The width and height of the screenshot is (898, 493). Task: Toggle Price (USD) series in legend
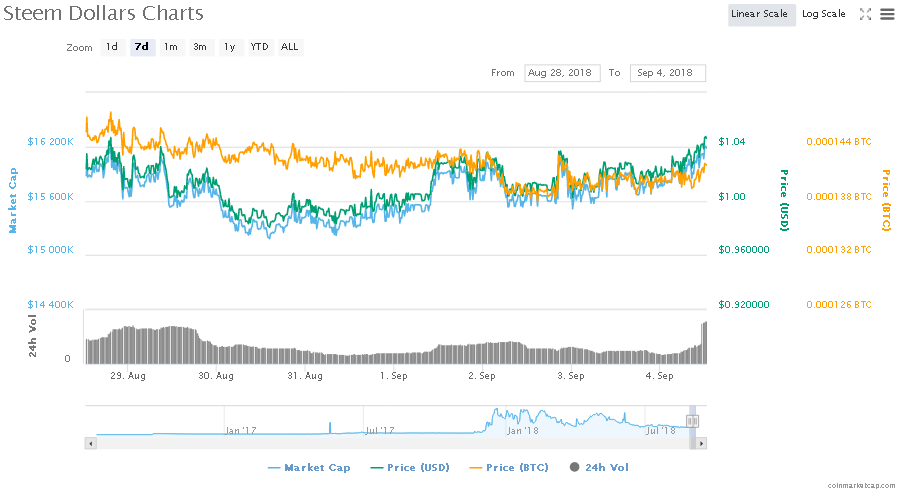click(410, 468)
